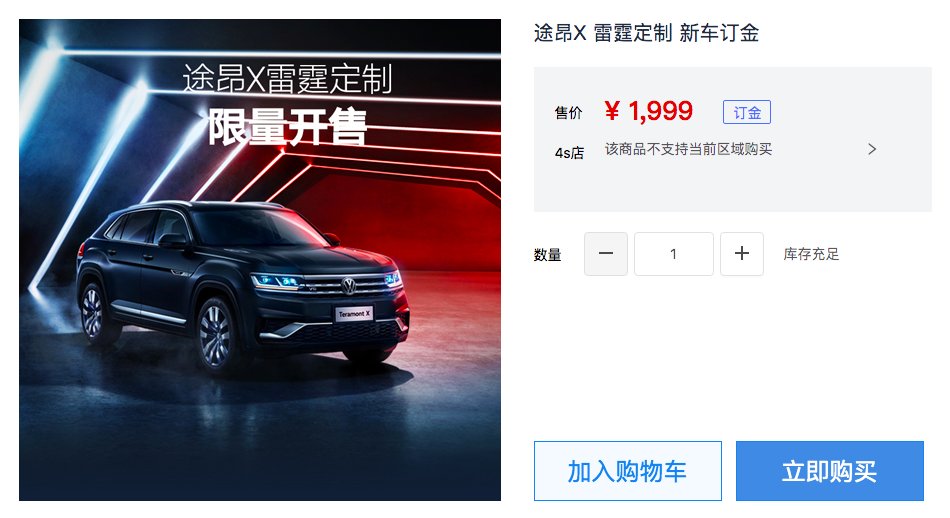The image size is (950, 518).
Task: Click the car's front wheel in photo
Action: point(215,335)
